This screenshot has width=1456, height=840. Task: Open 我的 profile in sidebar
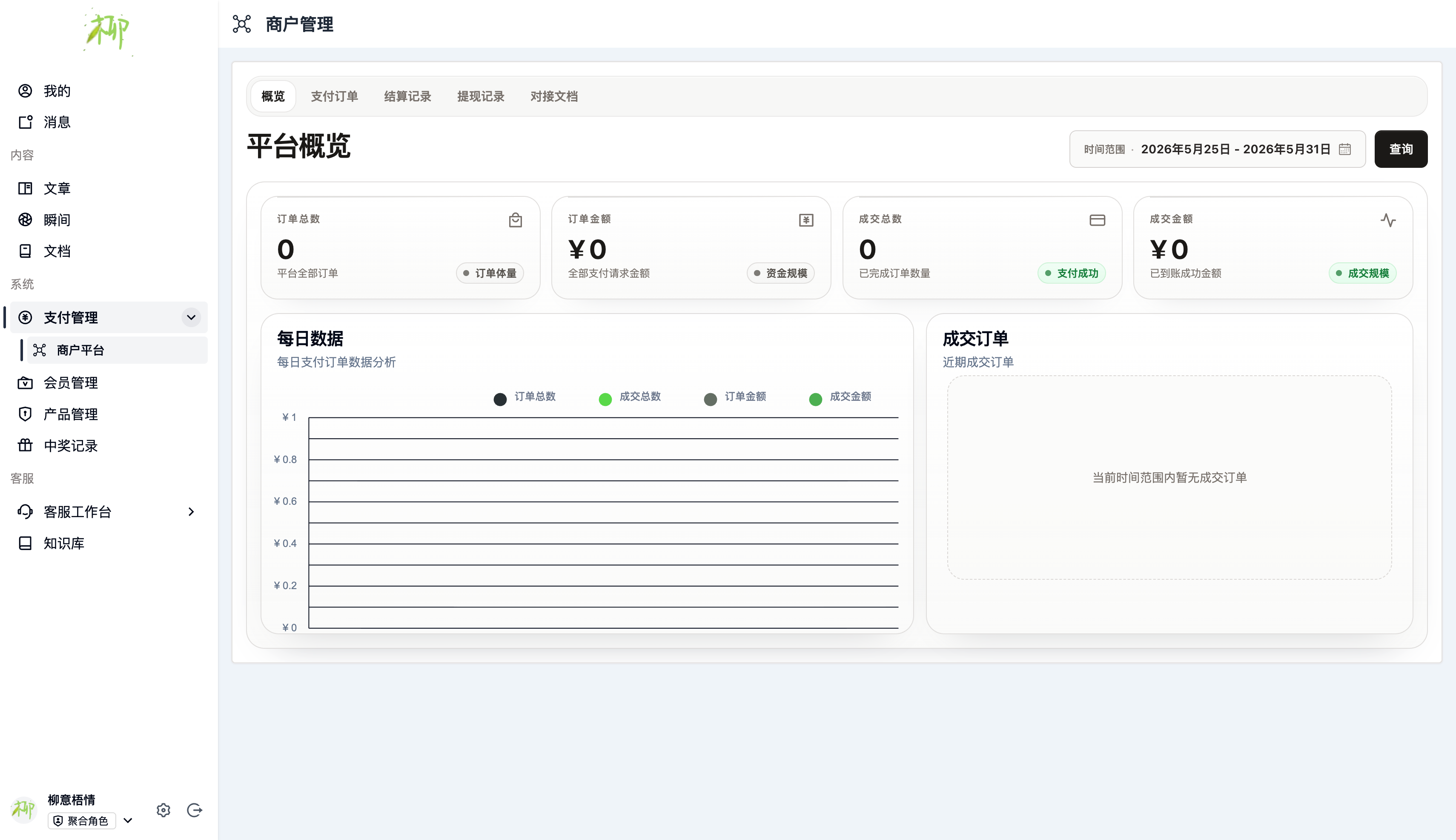pos(109,91)
